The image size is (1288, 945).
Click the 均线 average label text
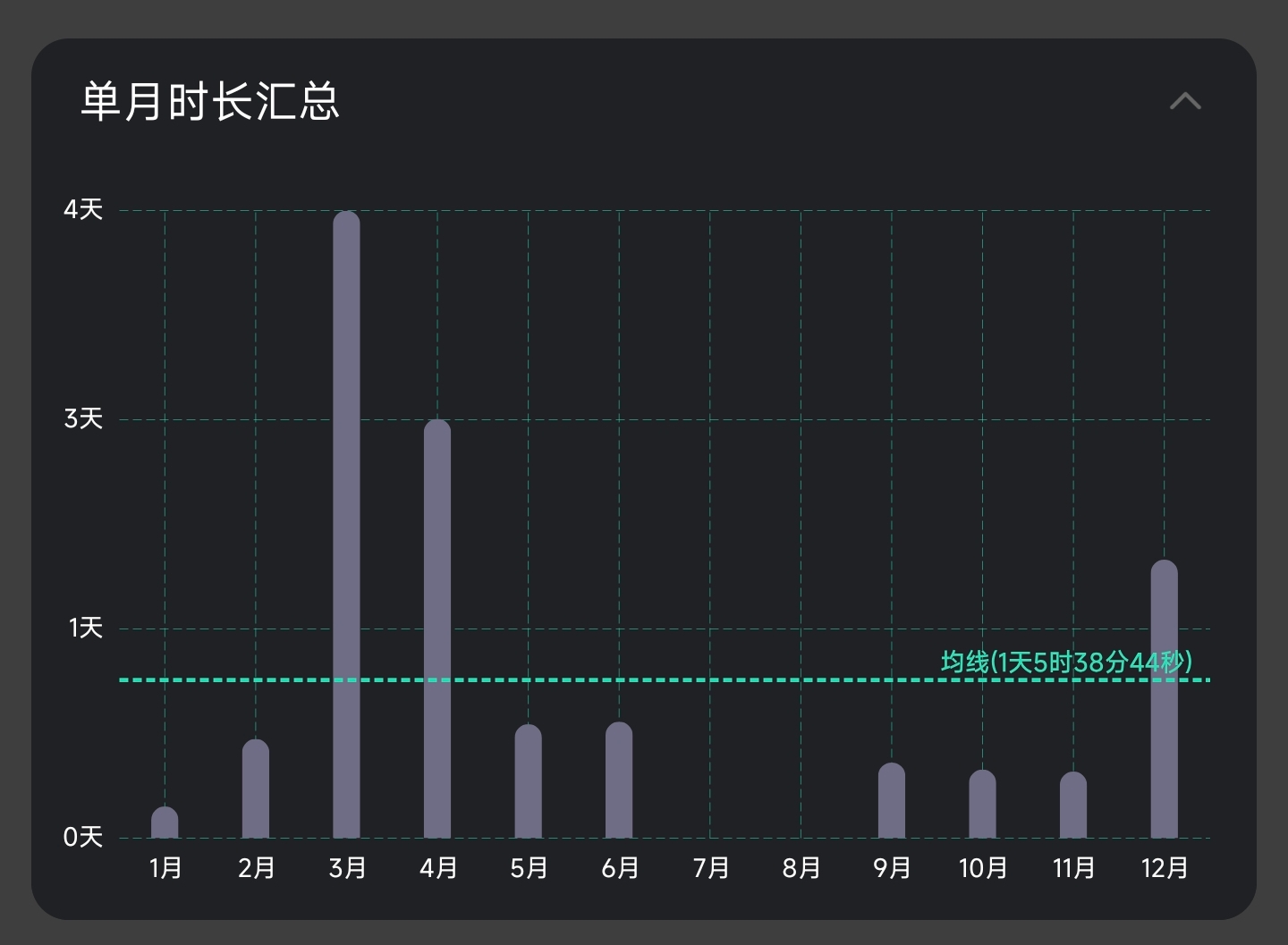tap(1066, 662)
